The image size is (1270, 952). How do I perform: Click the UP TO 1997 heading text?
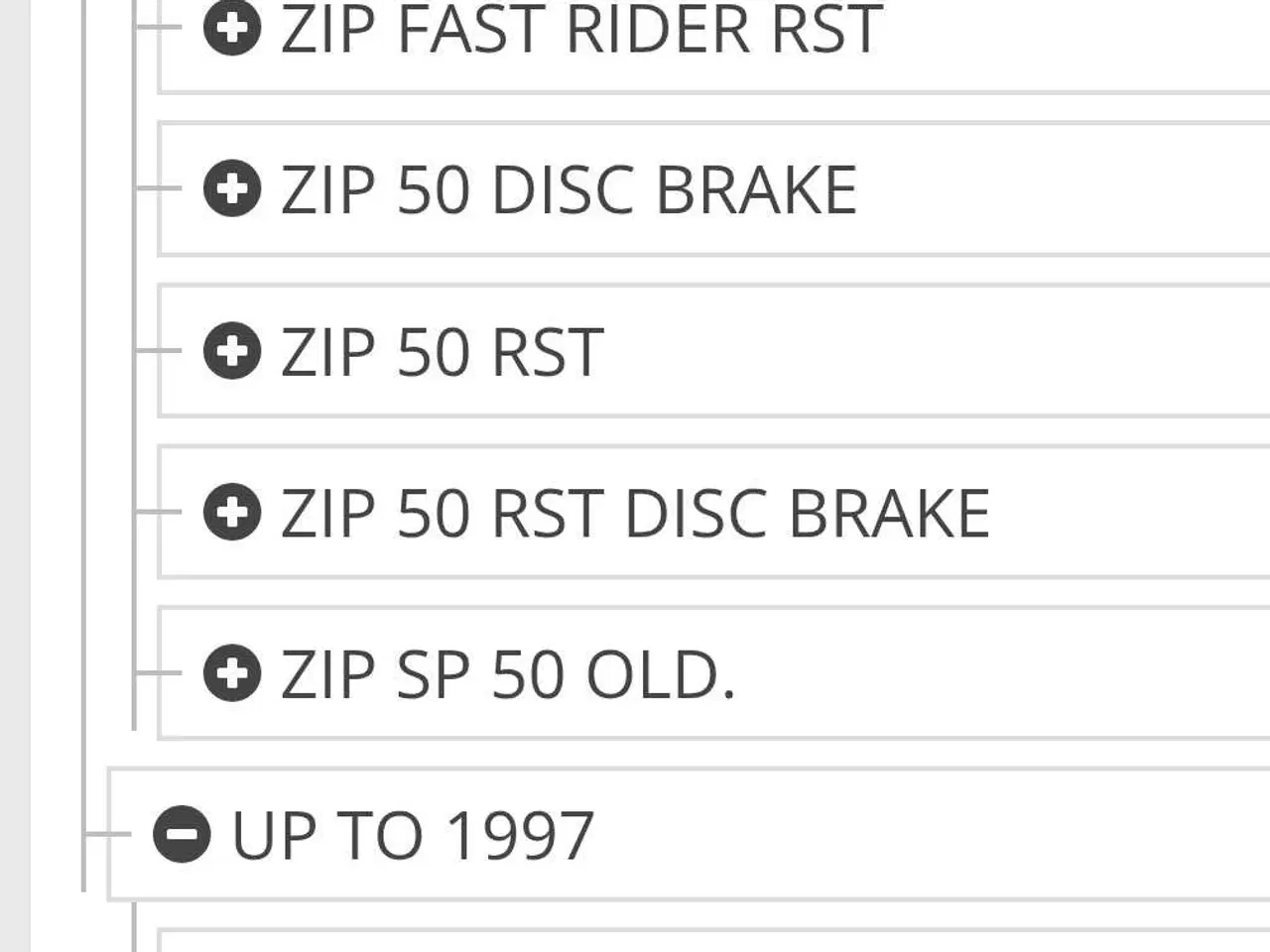[413, 835]
